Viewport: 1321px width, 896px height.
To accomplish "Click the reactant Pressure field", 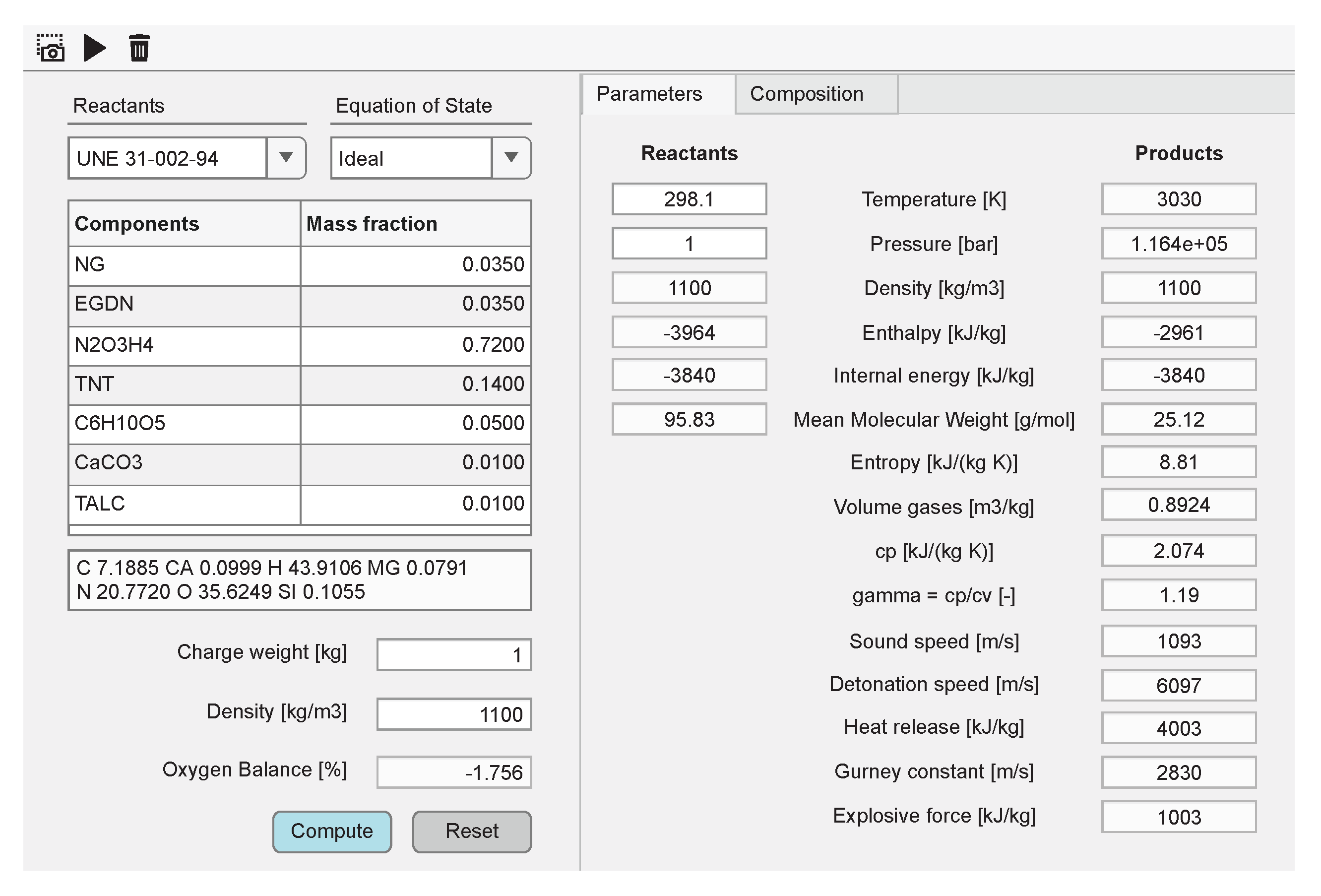I will [689, 243].
